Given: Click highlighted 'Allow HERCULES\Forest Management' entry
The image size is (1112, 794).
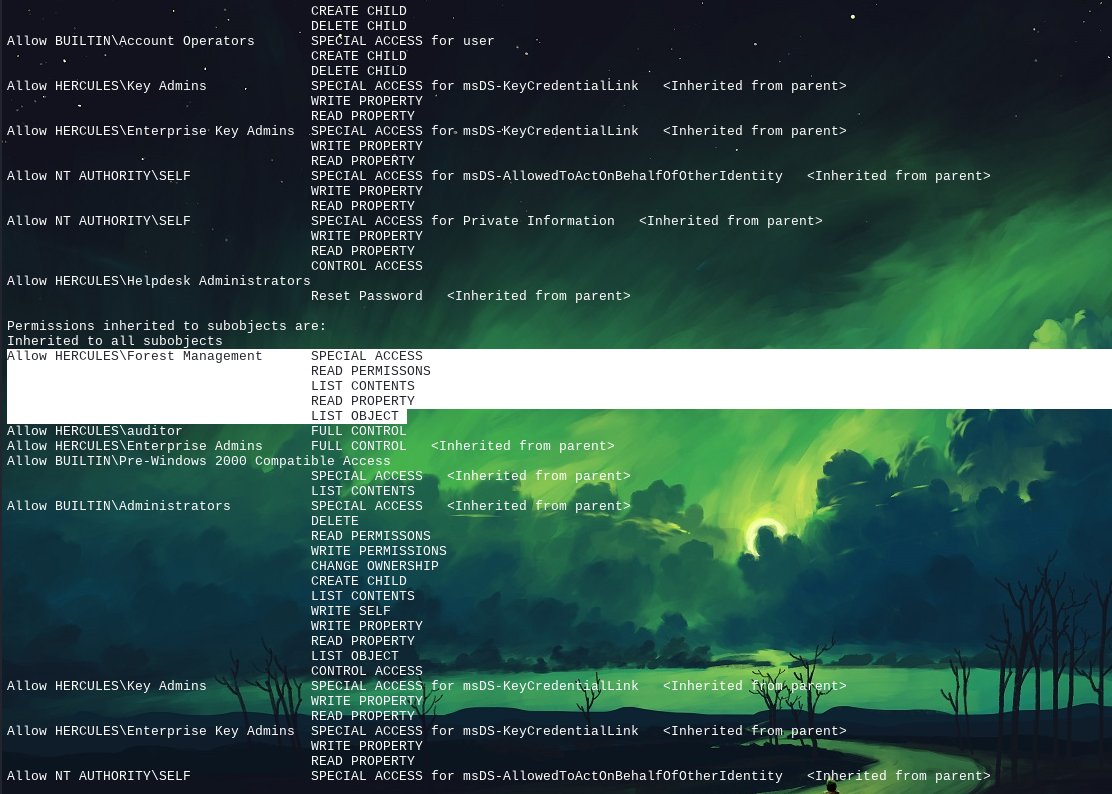Looking at the screenshot, I should click(x=135, y=356).
